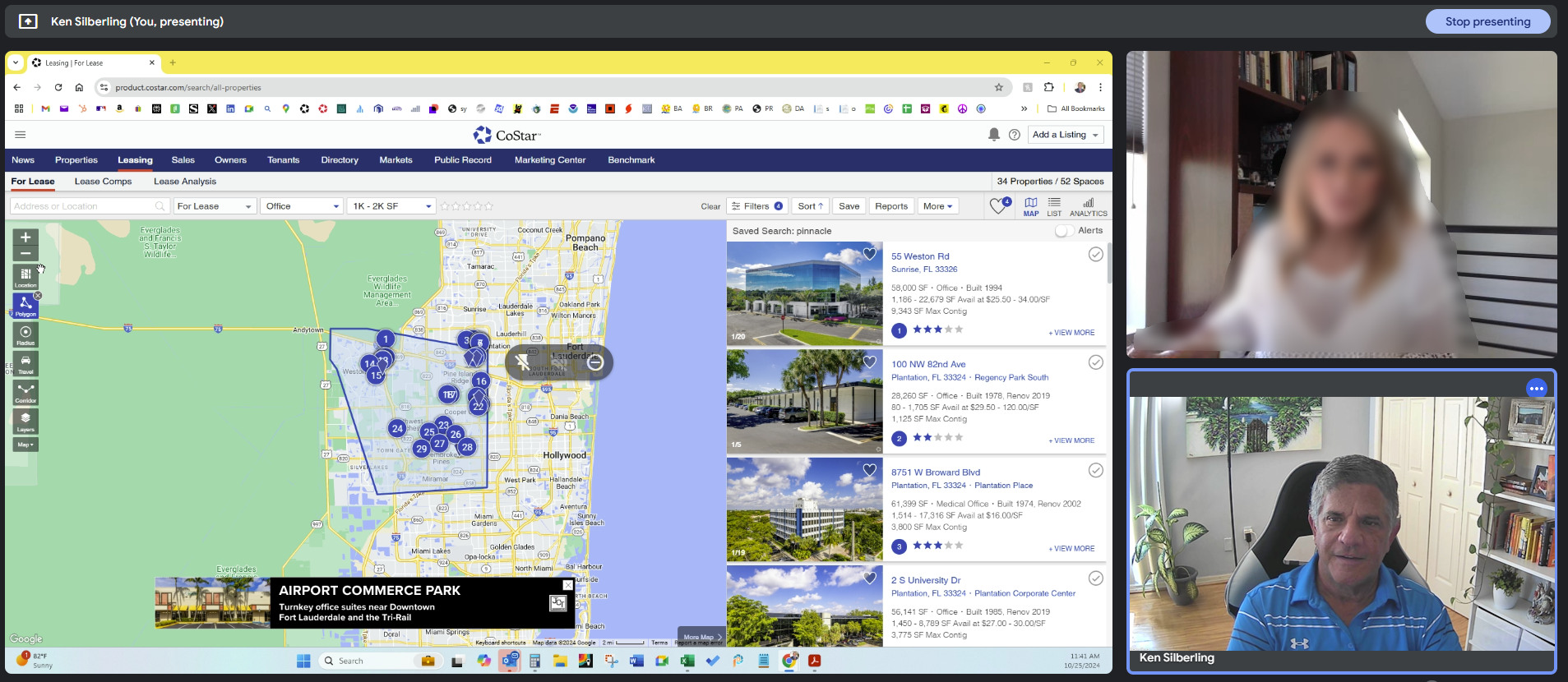Screen dimensions: 1568x682
Task: Switch to Analytics view
Action: coord(1088,206)
